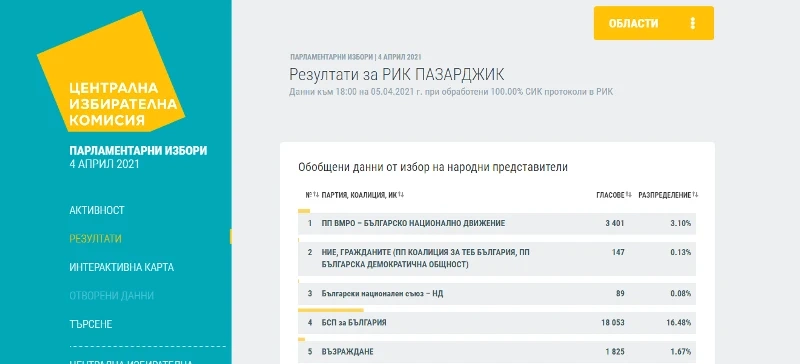The width and height of the screenshot is (800, 364).
Task: Go to the АКТИВНОСТ section
Action: point(97,210)
